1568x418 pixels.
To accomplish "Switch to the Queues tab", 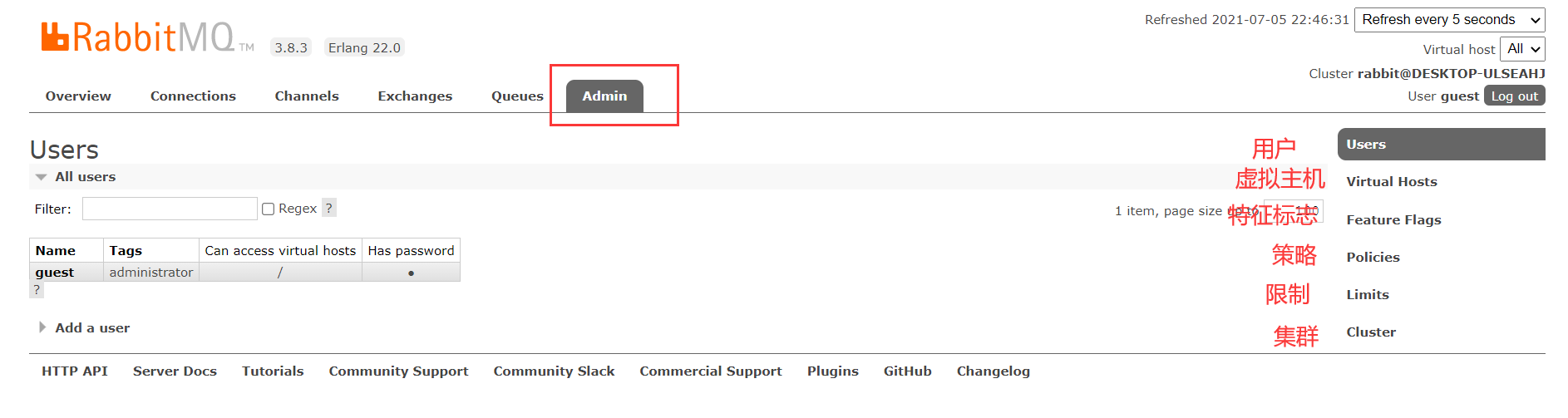I will tap(517, 96).
